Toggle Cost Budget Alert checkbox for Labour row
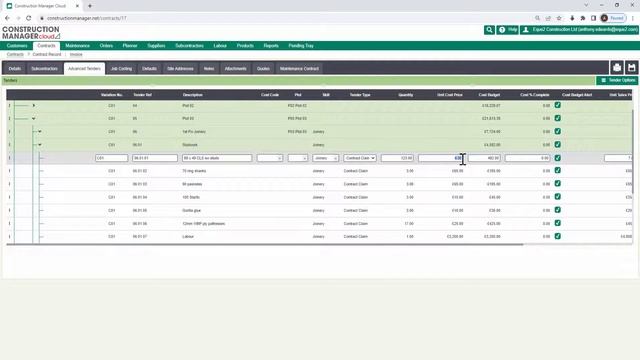This screenshot has height=360, width=640. tap(558, 236)
